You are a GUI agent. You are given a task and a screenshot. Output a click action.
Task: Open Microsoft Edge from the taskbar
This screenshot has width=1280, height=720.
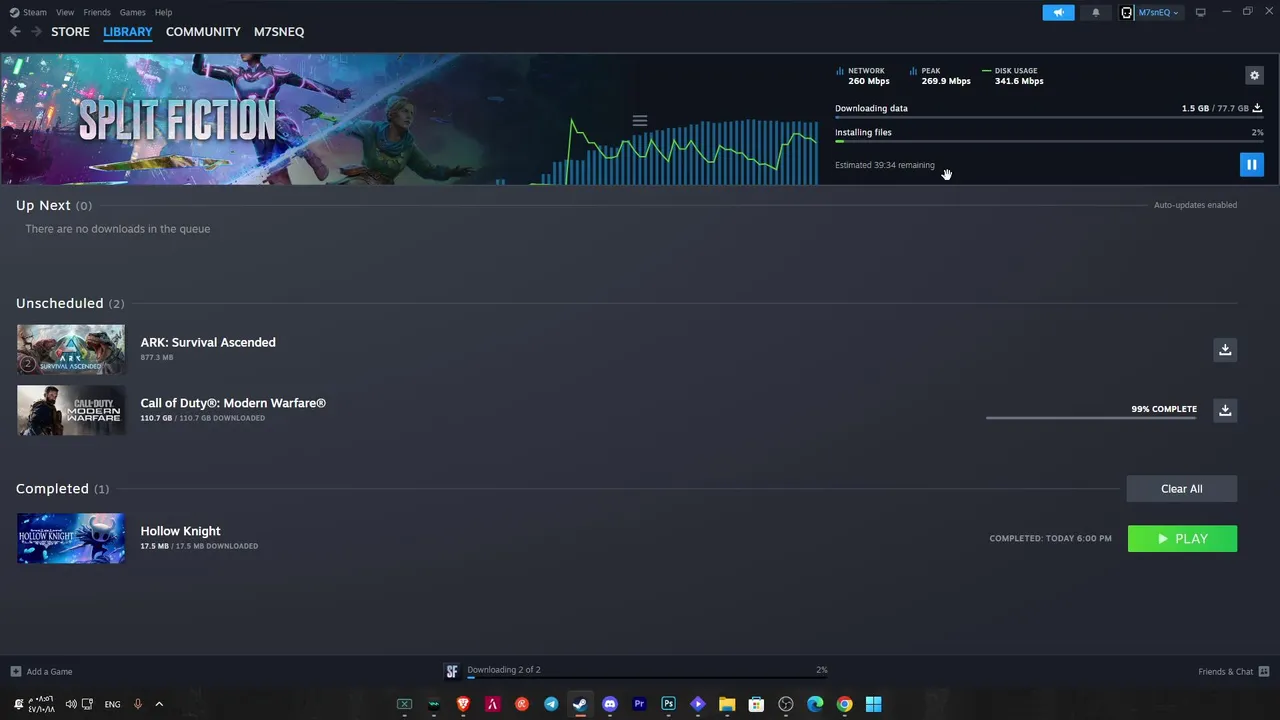click(815, 704)
